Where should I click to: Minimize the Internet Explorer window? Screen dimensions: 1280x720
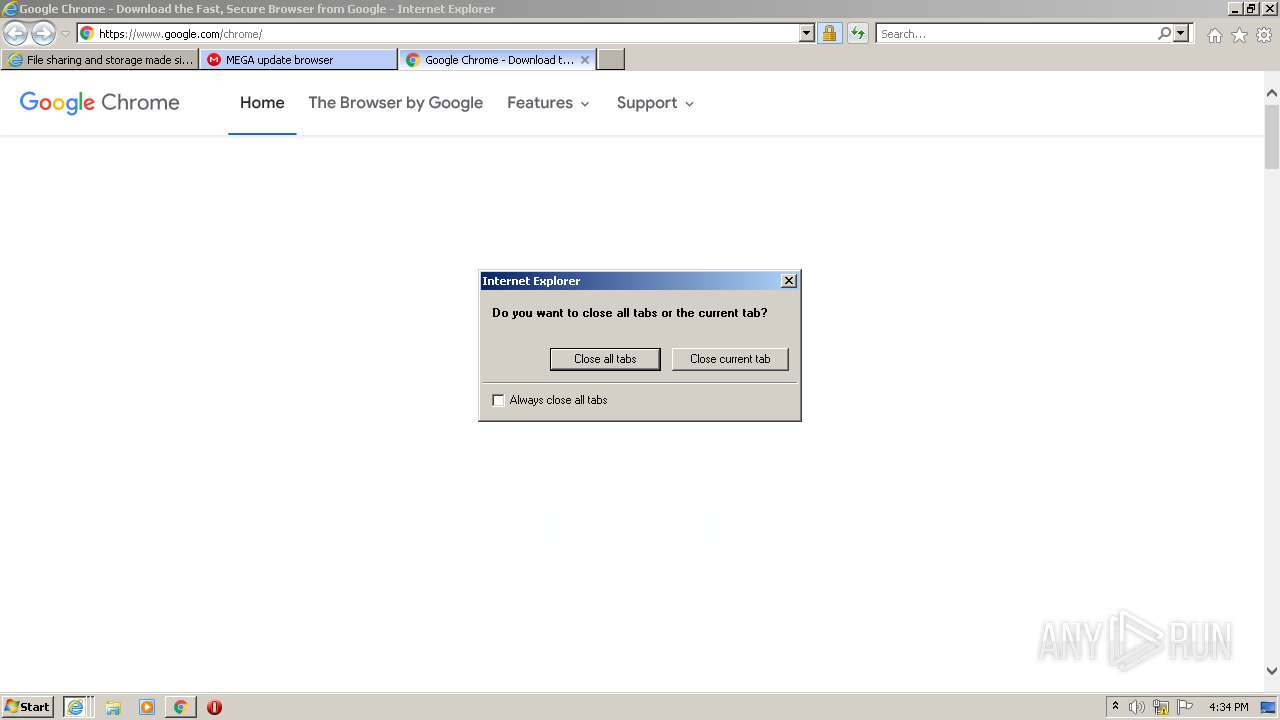[x=1234, y=8]
